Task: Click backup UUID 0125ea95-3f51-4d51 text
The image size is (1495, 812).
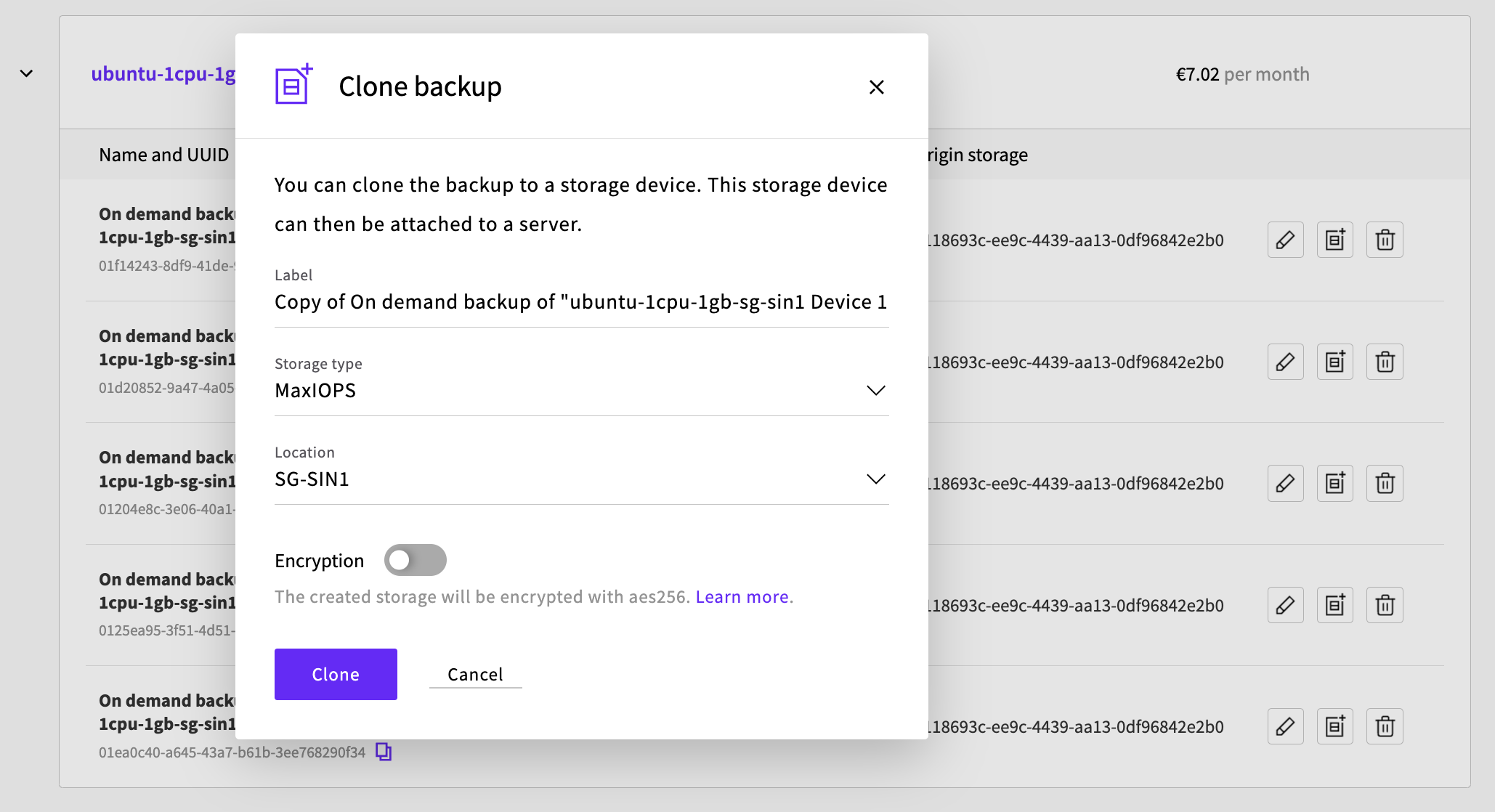Action: pos(167,630)
